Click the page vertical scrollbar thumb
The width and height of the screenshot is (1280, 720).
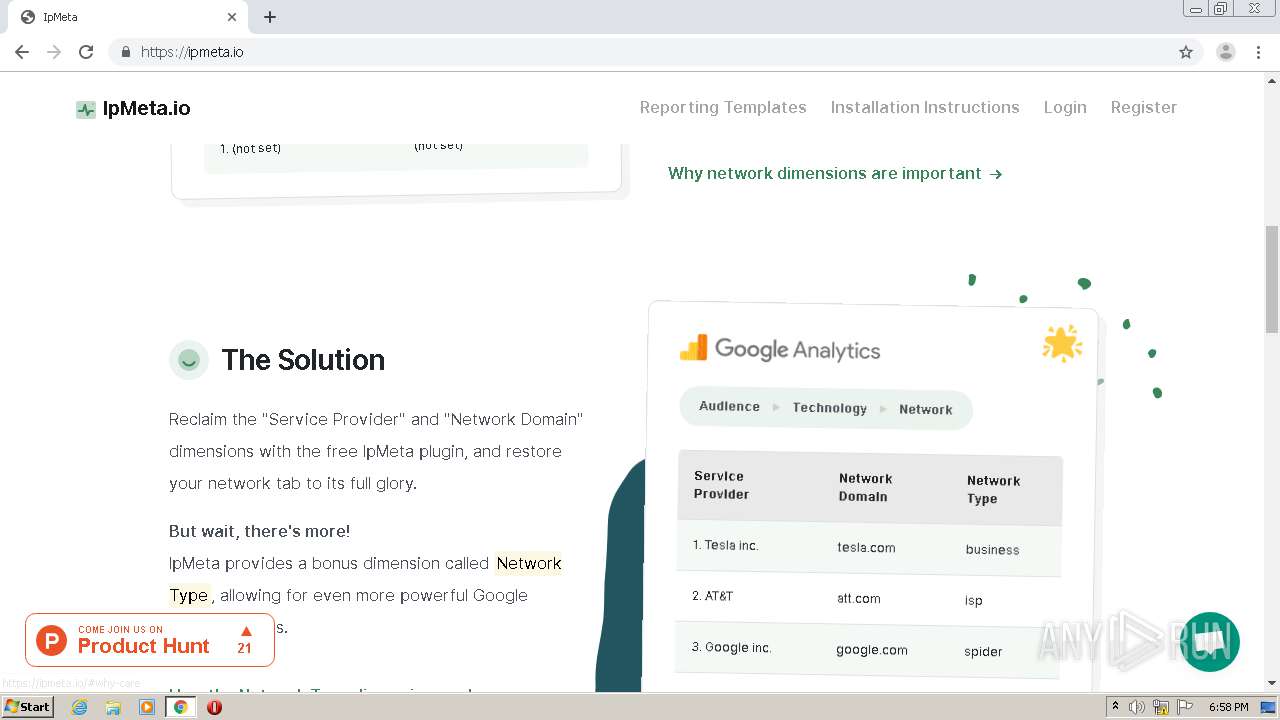point(1272,280)
